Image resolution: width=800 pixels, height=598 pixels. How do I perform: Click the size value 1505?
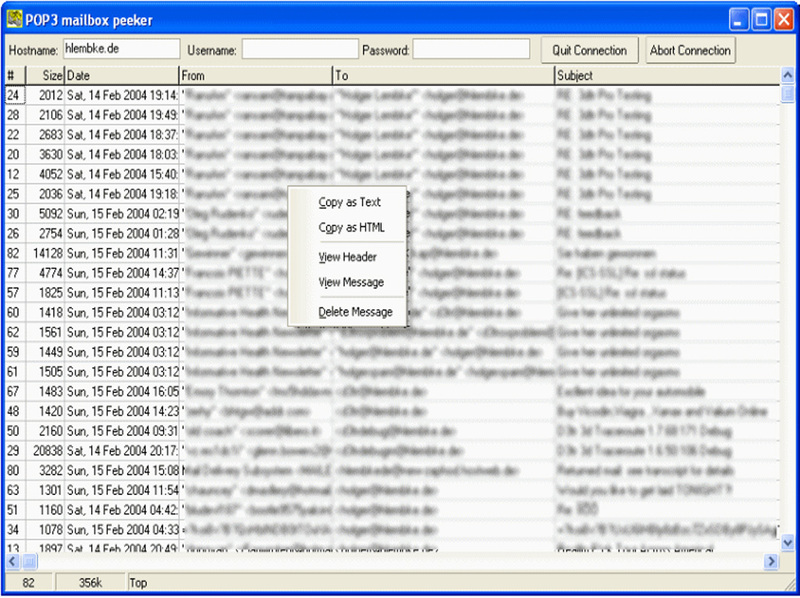[x=51, y=372]
